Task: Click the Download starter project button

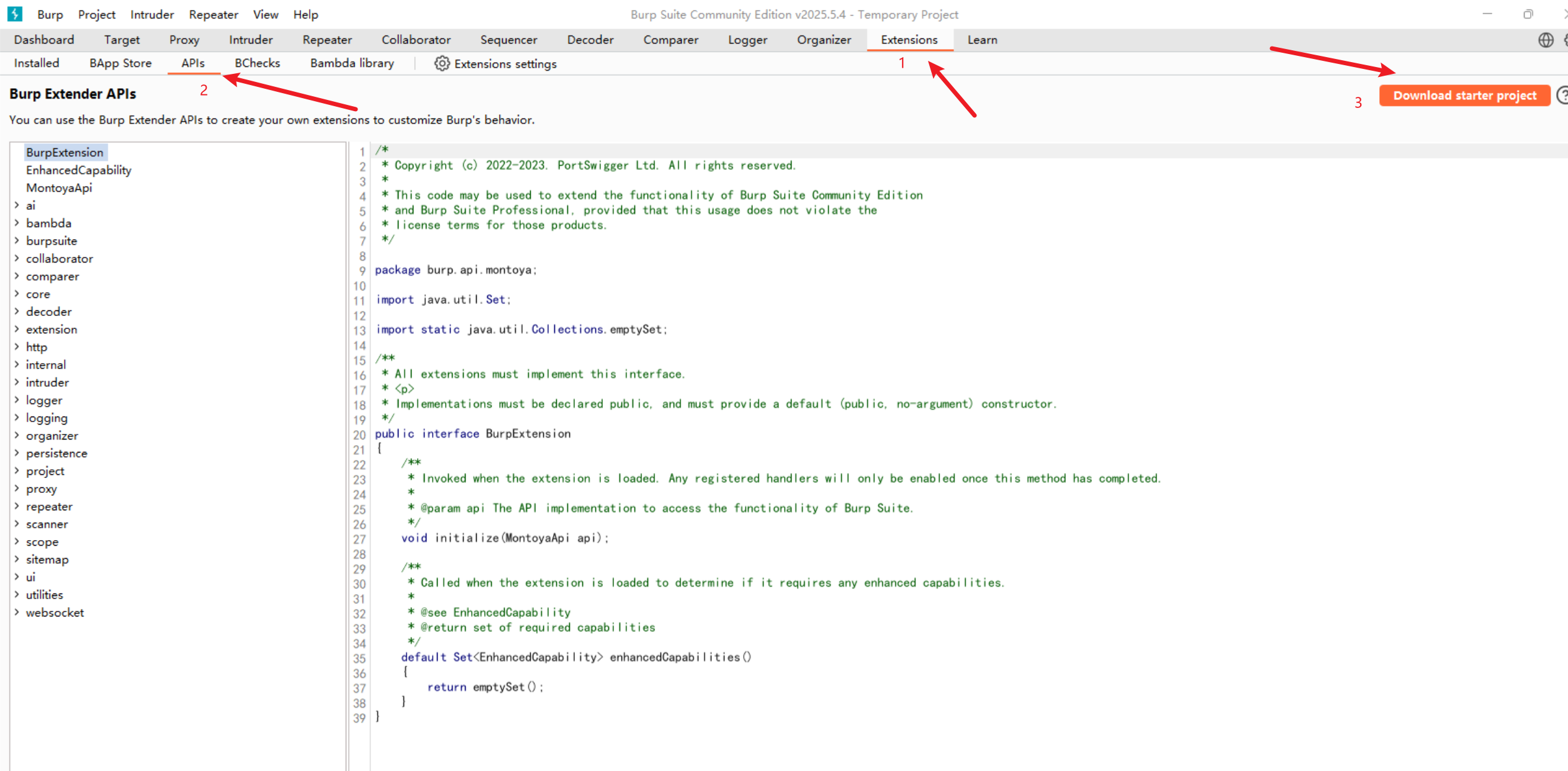Action: coord(1464,96)
